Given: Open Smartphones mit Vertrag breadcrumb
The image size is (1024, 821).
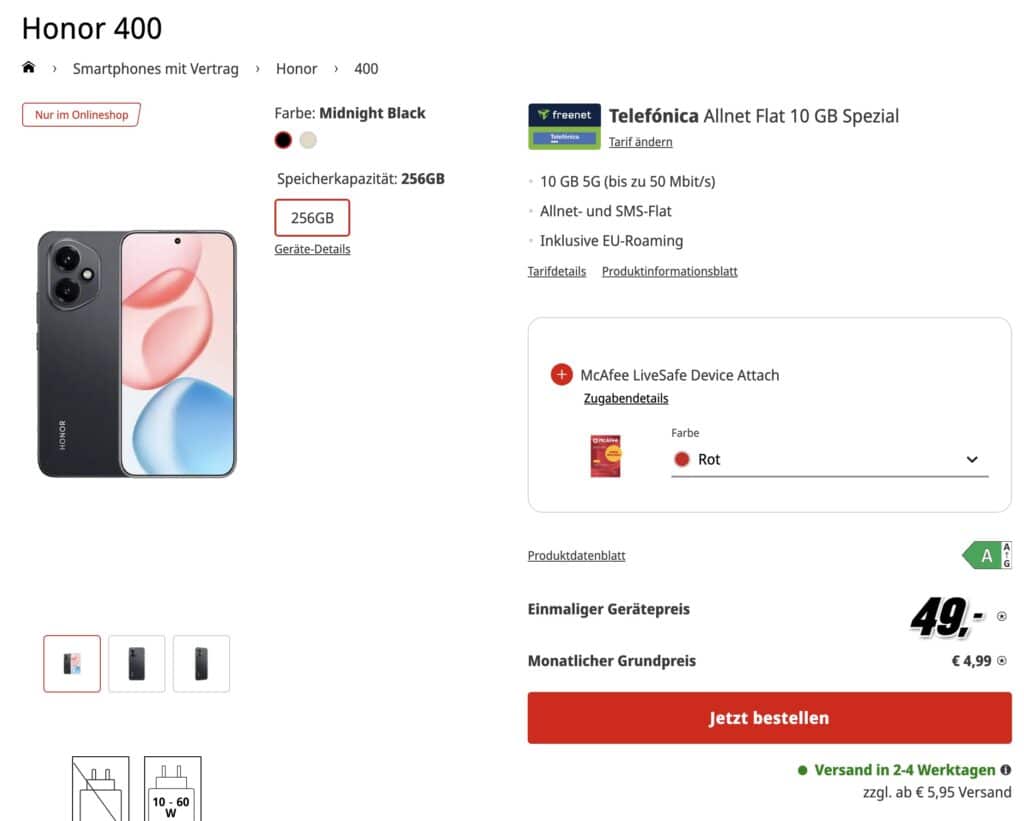Looking at the screenshot, I should coord(156,69).
